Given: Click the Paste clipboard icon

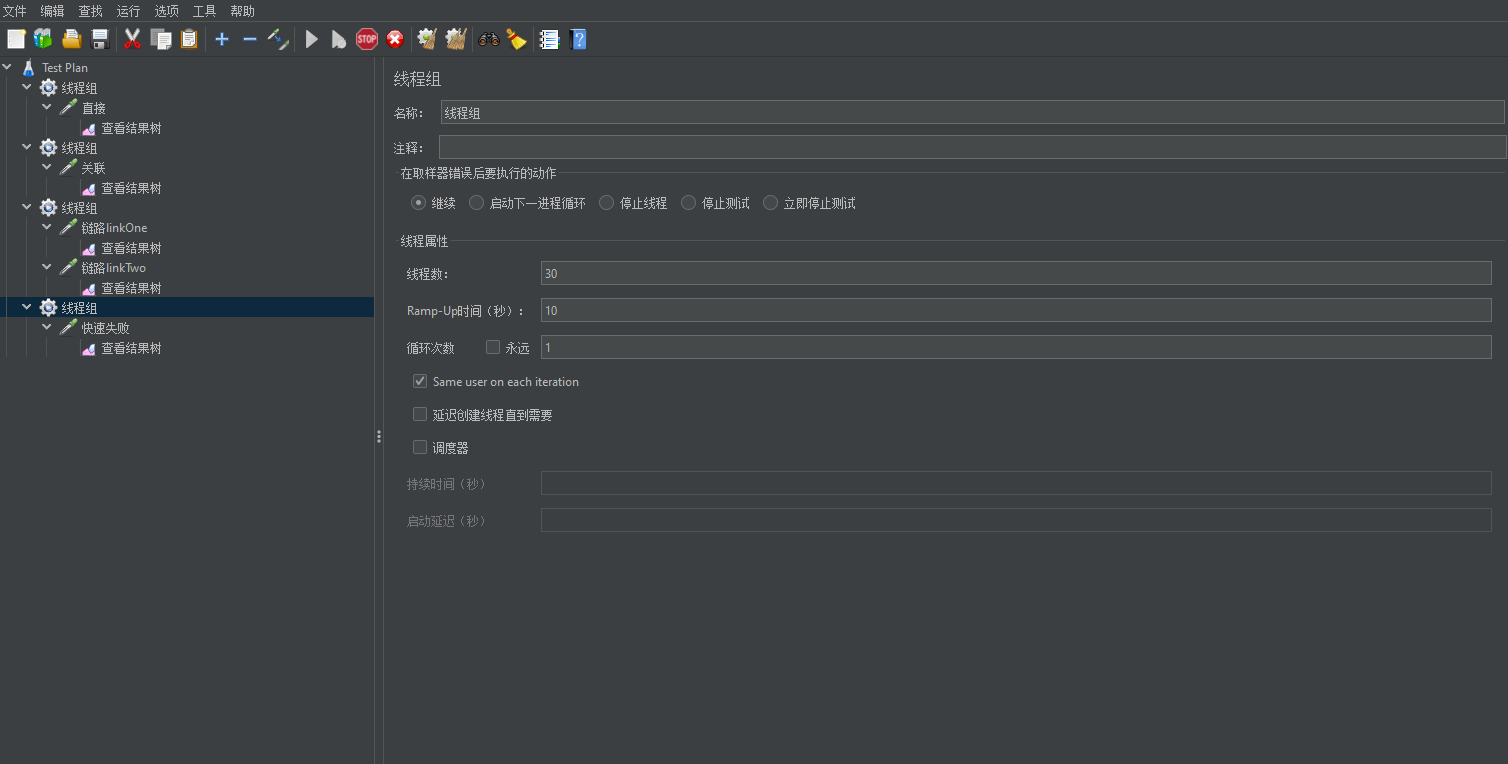Looking at the screenshot, I should pos(189,39).
